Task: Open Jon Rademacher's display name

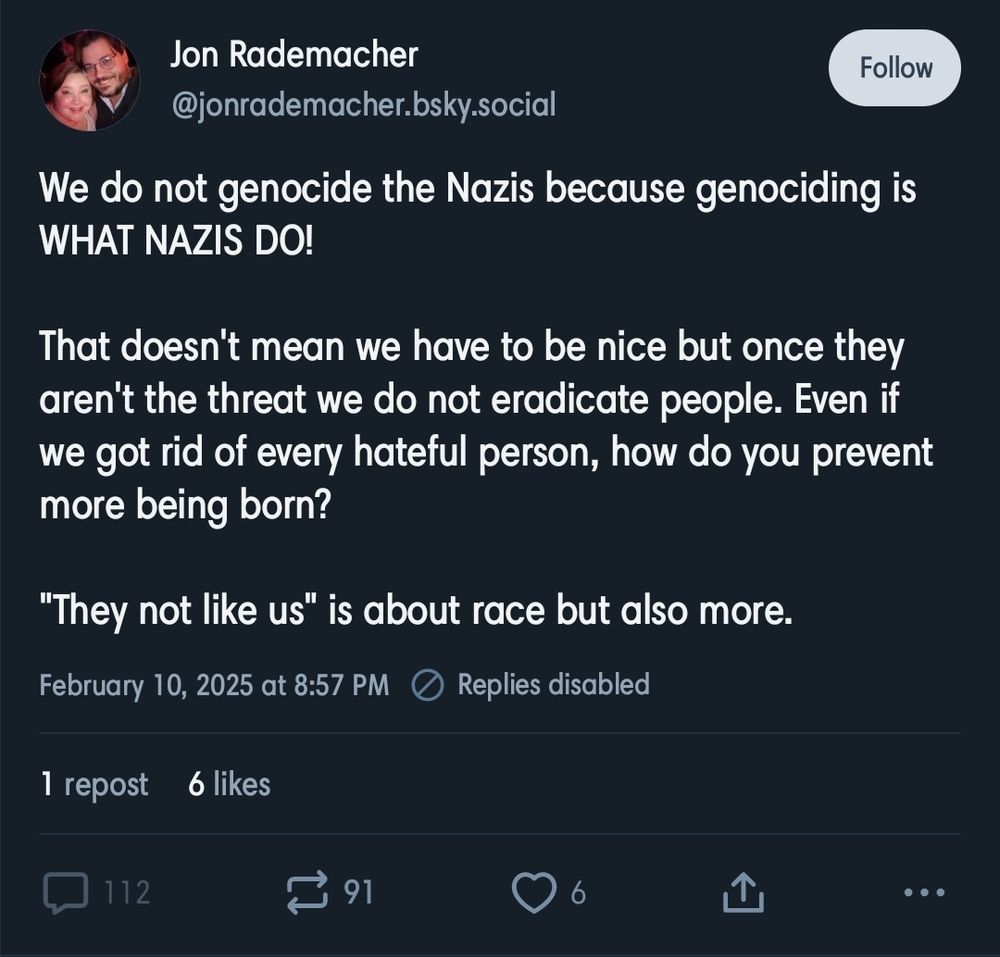Action: point(293,54)
